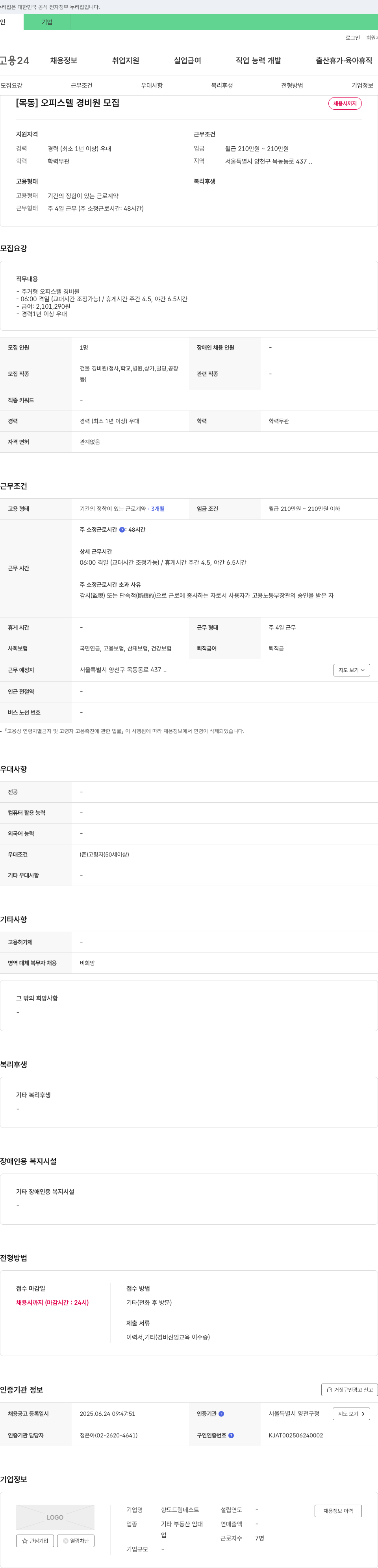Select the 주 4일 근무 value in 근무 형태 row
The image size is (378, 1568).
click(282, 627)
